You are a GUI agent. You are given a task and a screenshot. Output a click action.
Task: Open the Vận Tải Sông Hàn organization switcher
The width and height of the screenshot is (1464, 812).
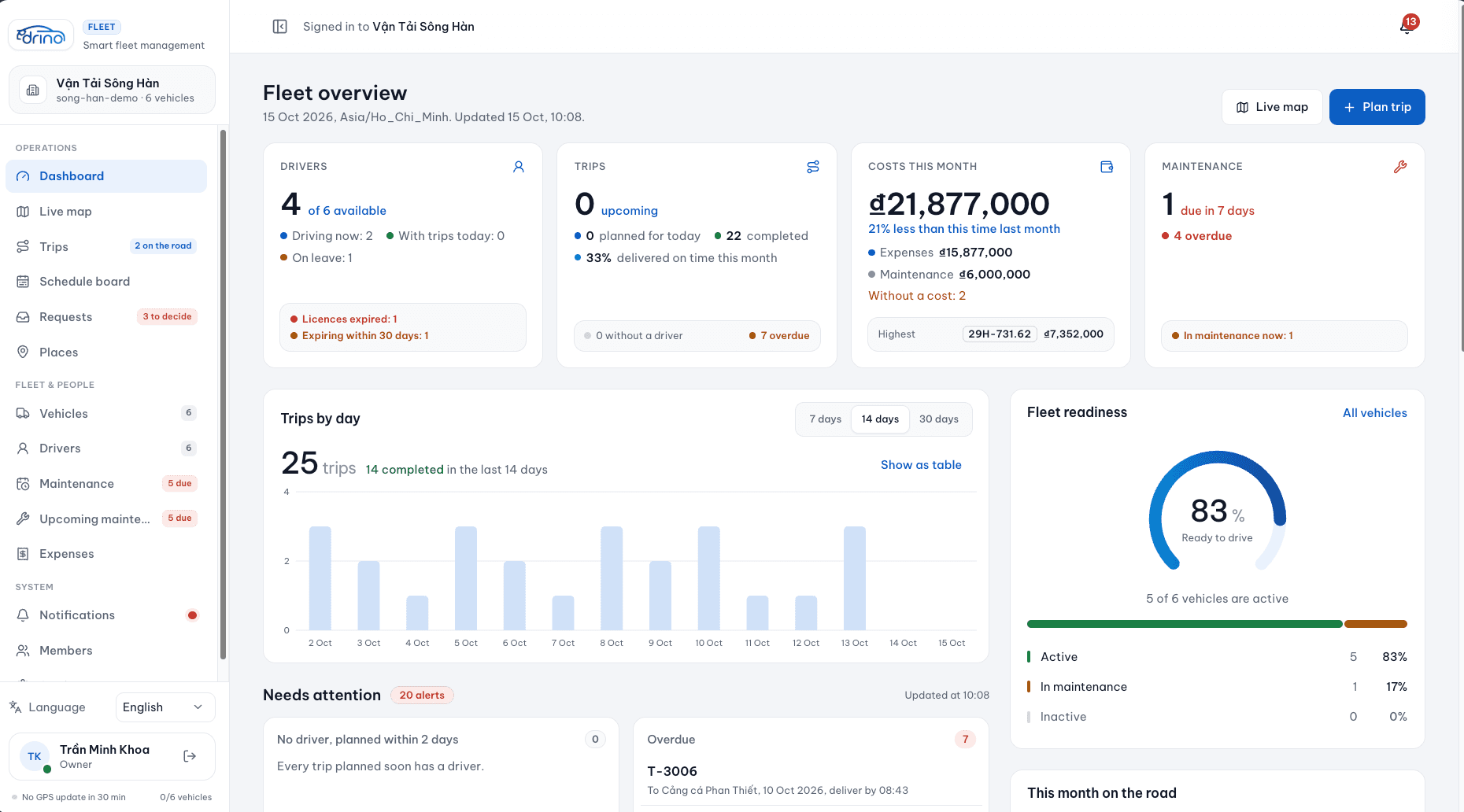click(112, 90)
